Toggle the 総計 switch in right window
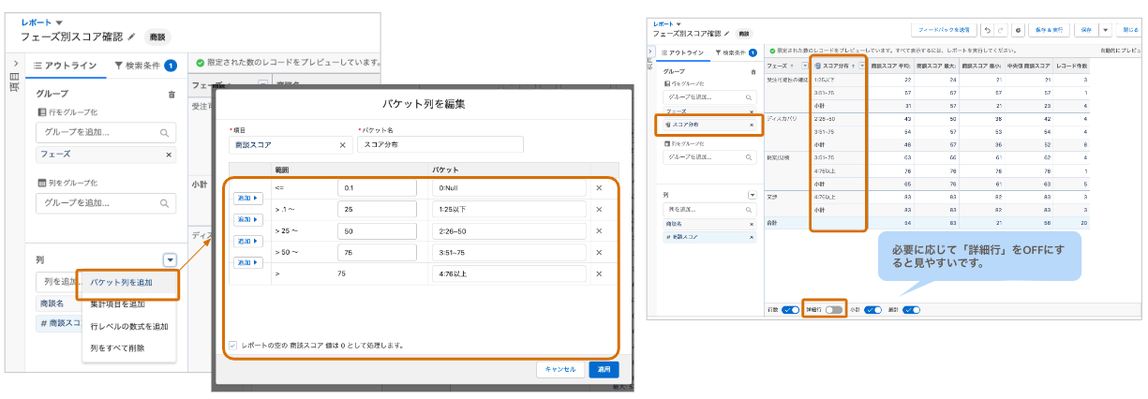Image resolution: width=1148 pixels, height=399 pixels. coord(912,310)
